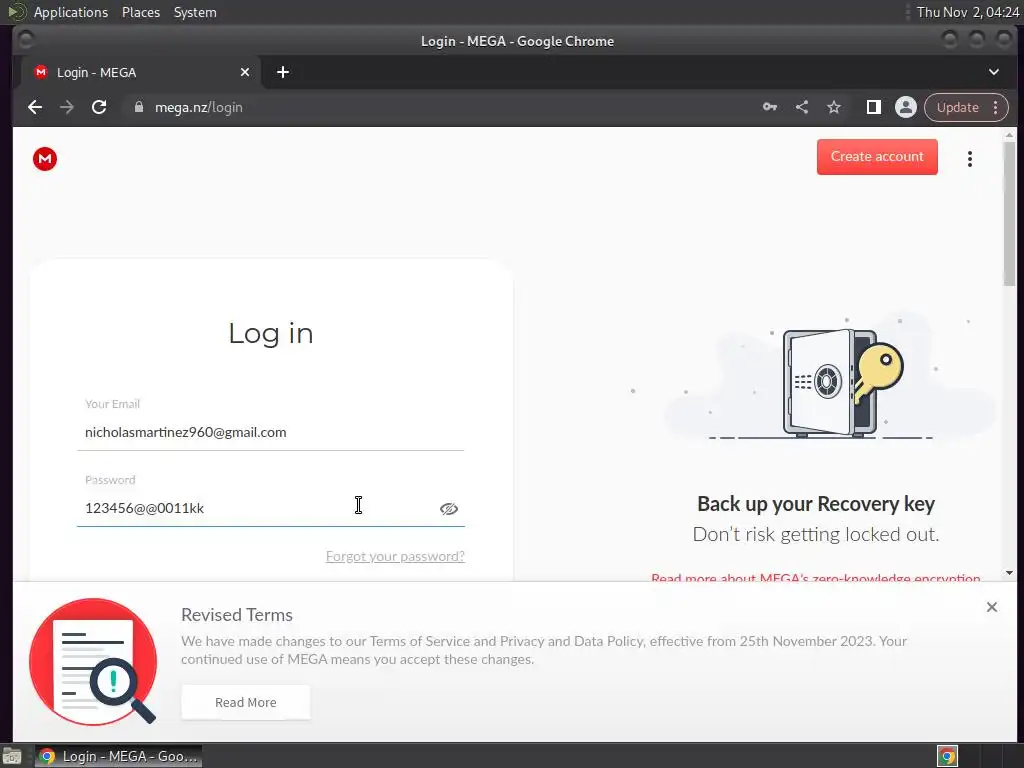This screenshot has width=1024, height=768.
Task: Go forward in browser history
Action: tap(67, 107)
